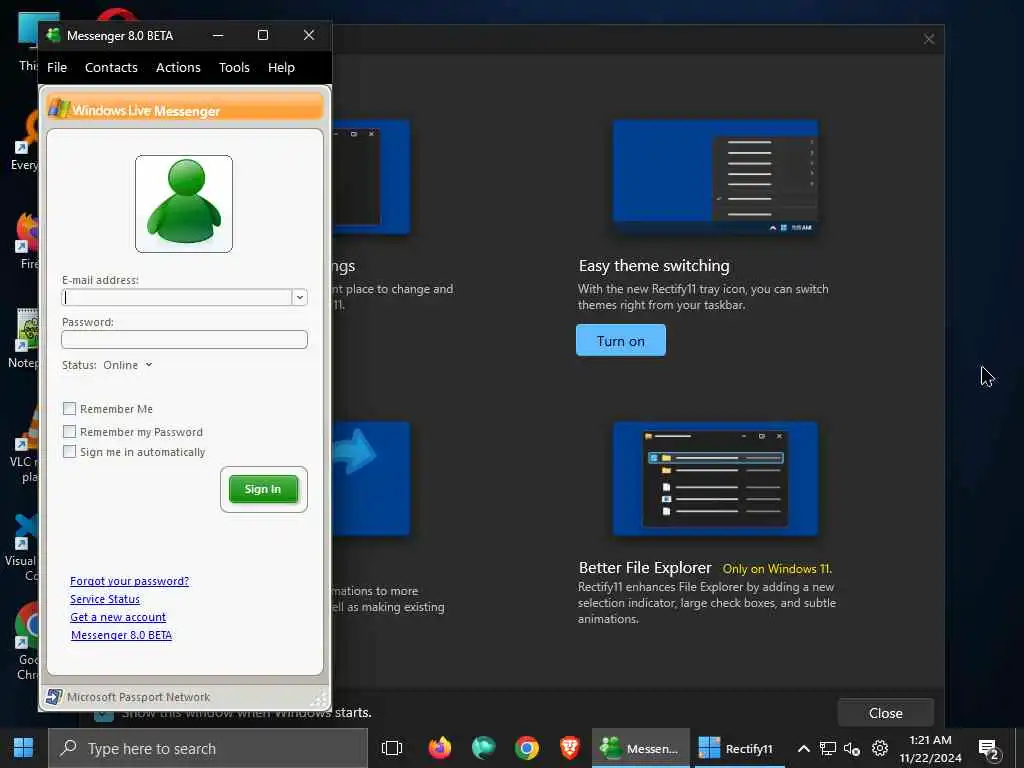Launch Microsoft Edge from the taskbar
1024x768 pixels.
click(x=483, y=748)
